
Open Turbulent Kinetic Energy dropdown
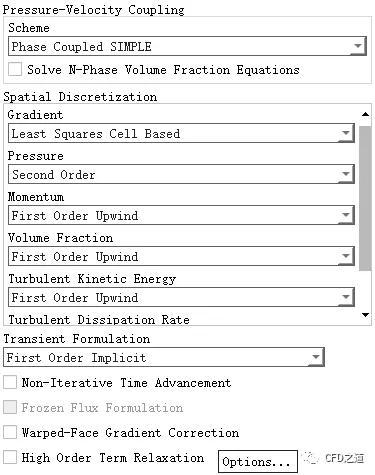[181, 297]
